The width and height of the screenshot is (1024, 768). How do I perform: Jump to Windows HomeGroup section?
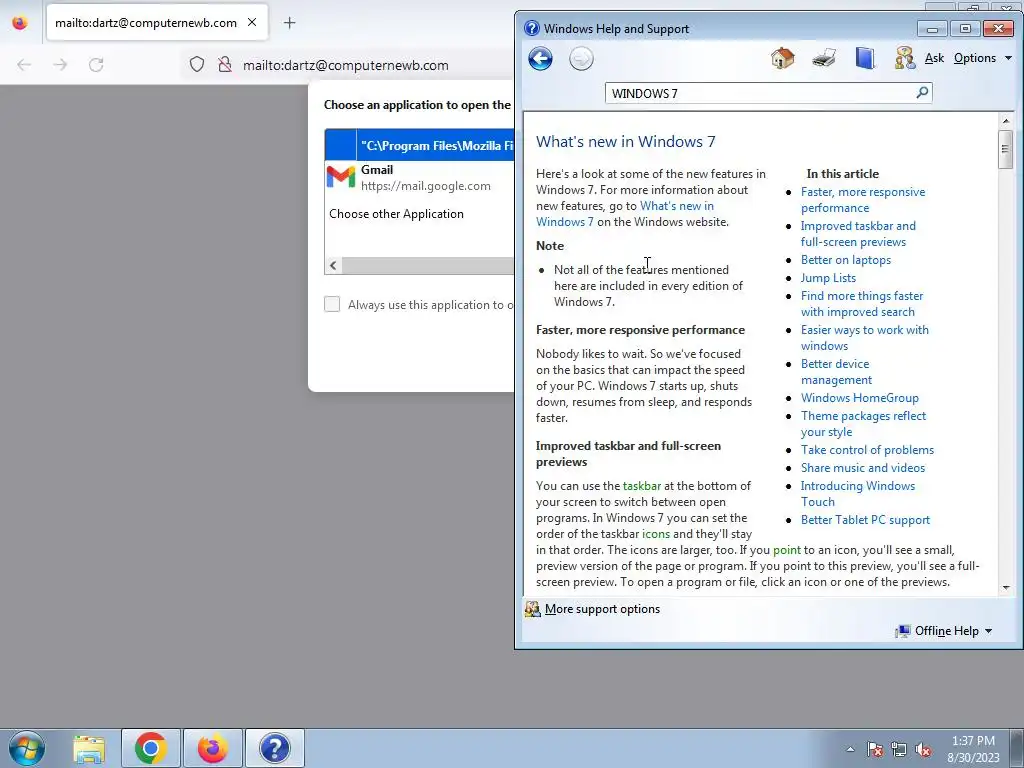(859, 398)
